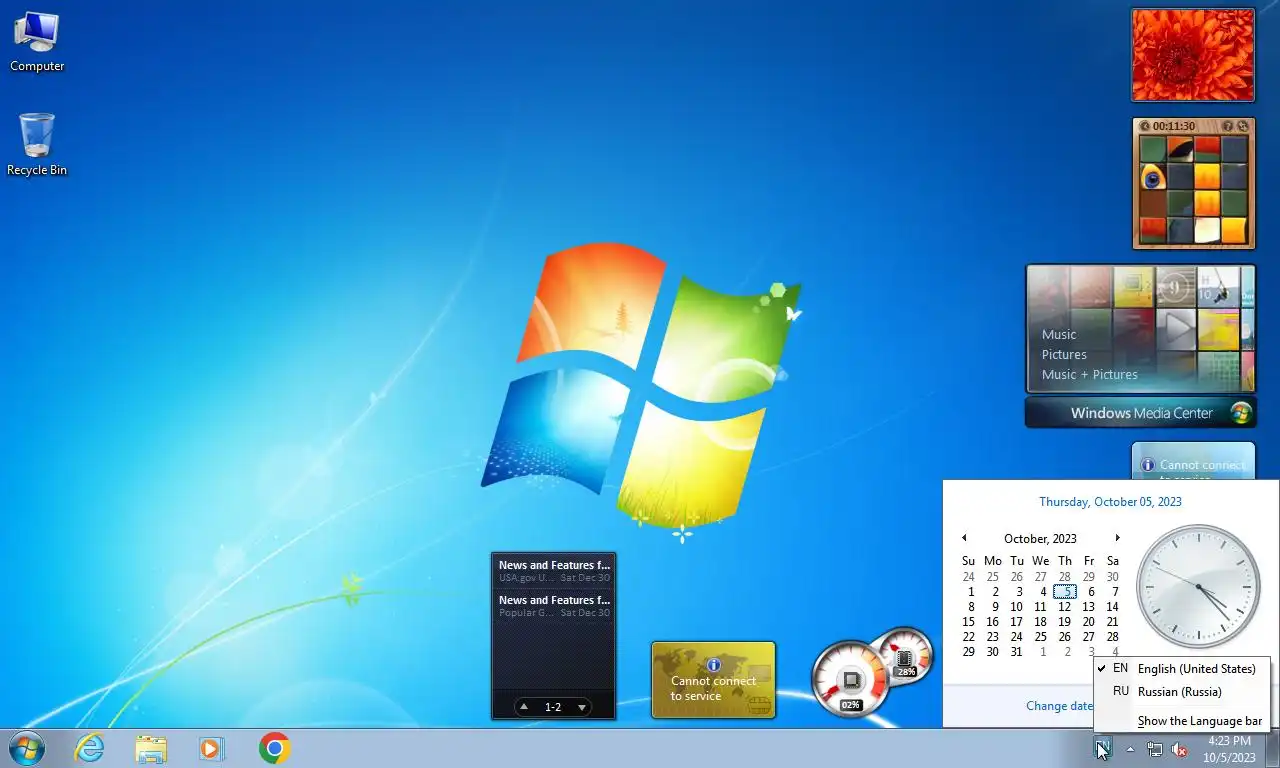Click the eye tile in picture puzzle

tap(1153, 177)
